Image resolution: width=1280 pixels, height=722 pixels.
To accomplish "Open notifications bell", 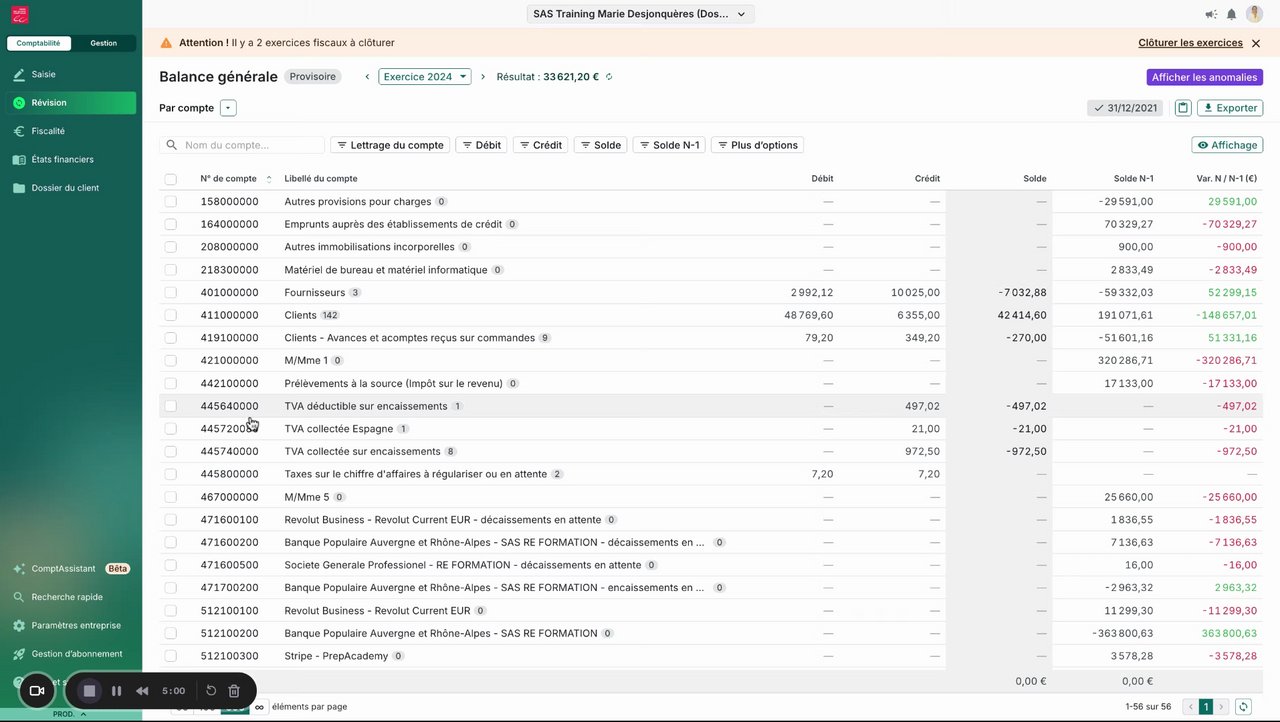I will (1232, 14).
